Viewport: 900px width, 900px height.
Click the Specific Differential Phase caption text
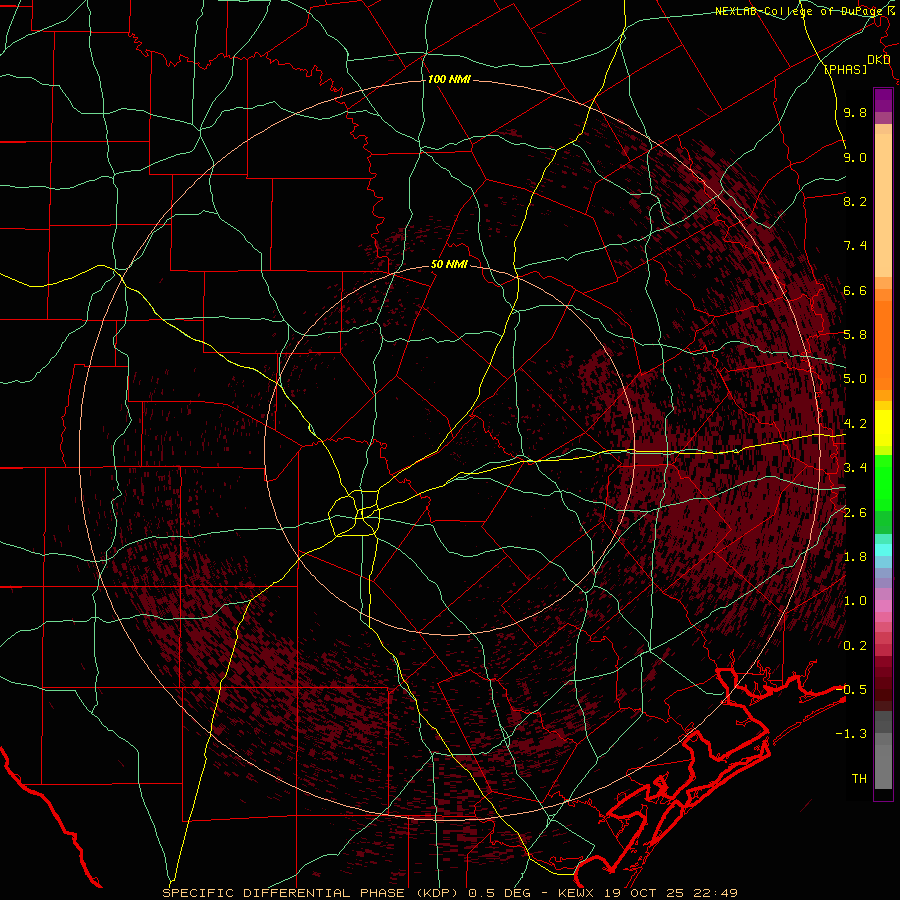449,893
